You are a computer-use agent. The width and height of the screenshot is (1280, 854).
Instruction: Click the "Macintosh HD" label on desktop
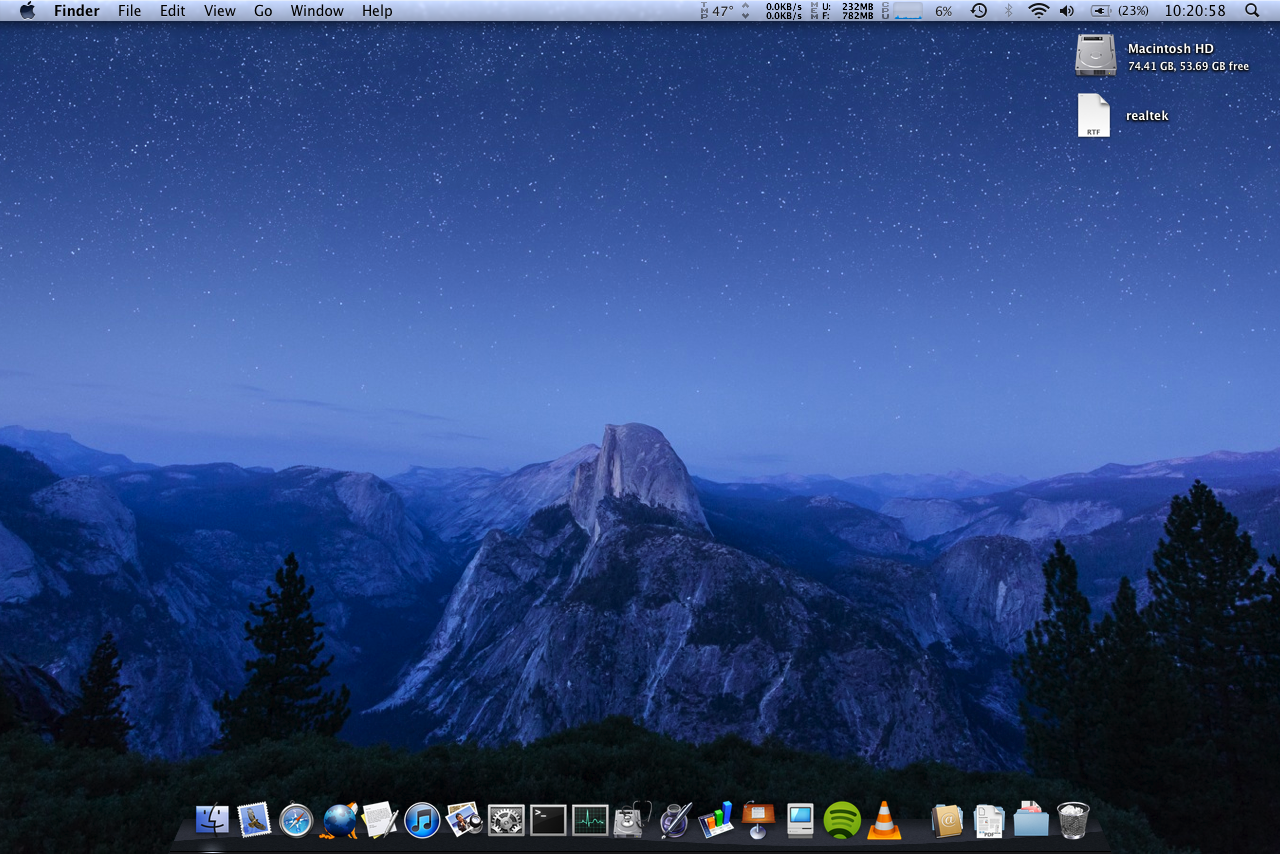pyautogui.click(x=1171, y=48)
